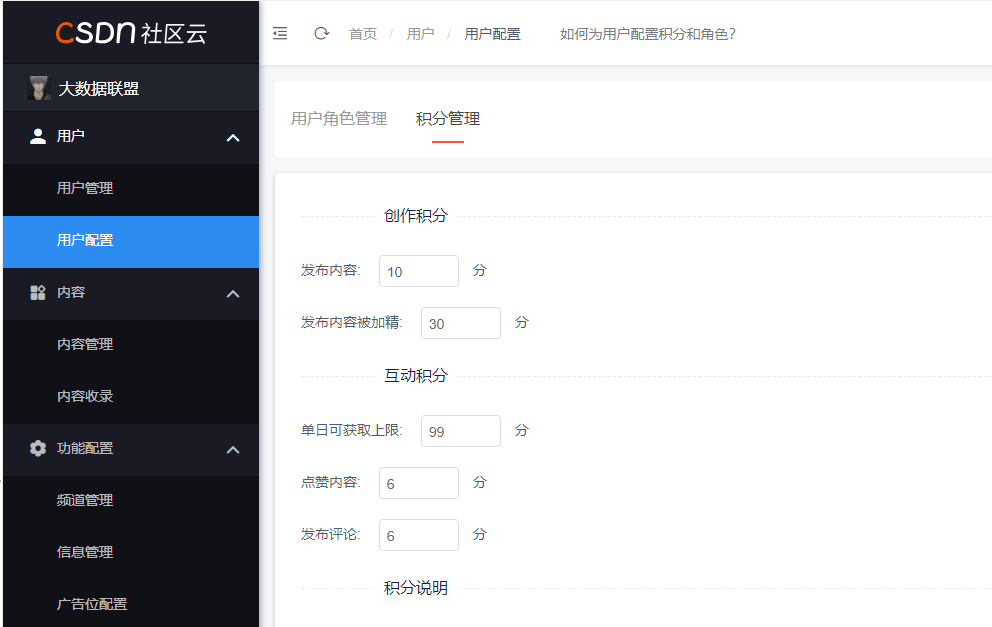
Task: Click the 用户 person icon in sidebar
Action: pyautogui.click(x=38, y=136)
